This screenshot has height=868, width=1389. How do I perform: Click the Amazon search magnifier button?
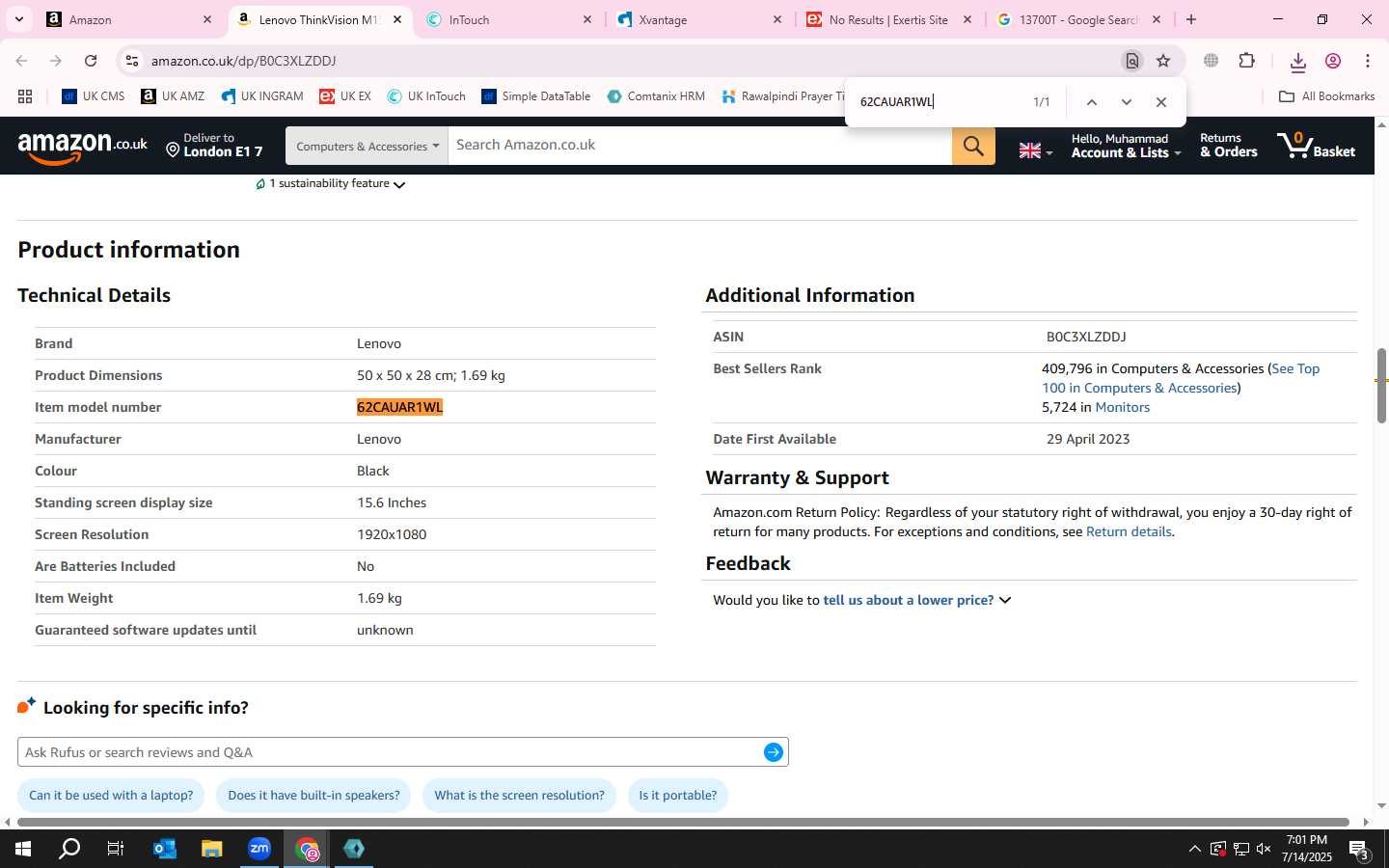pos(973,146)
